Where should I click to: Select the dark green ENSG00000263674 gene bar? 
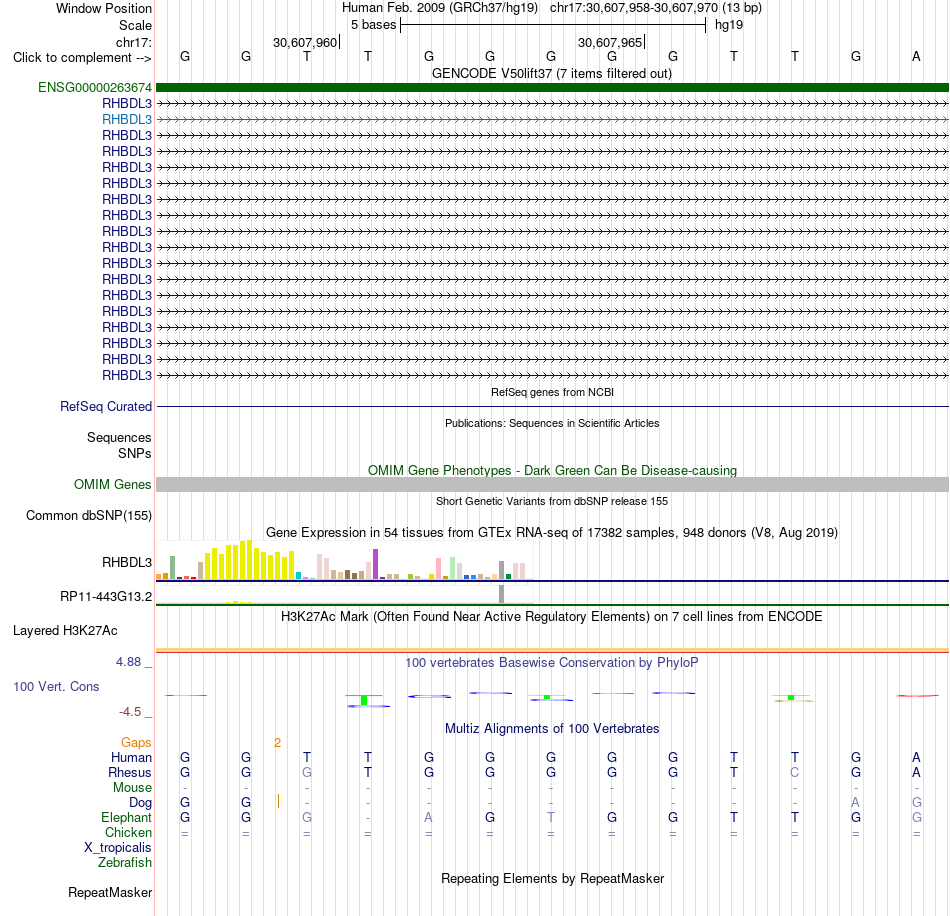pos(552,87)
